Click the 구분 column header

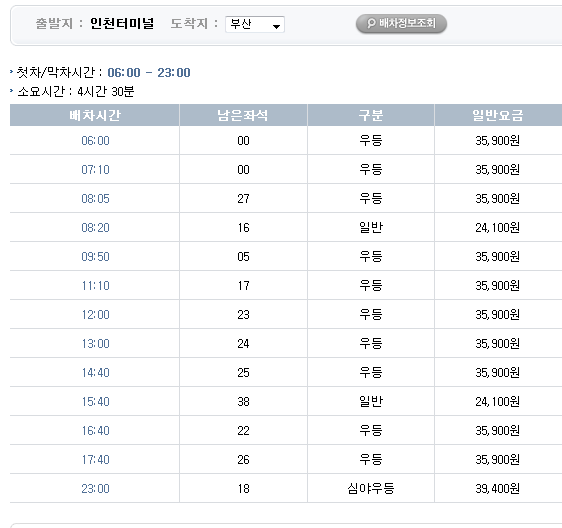[x=371, y=115]
